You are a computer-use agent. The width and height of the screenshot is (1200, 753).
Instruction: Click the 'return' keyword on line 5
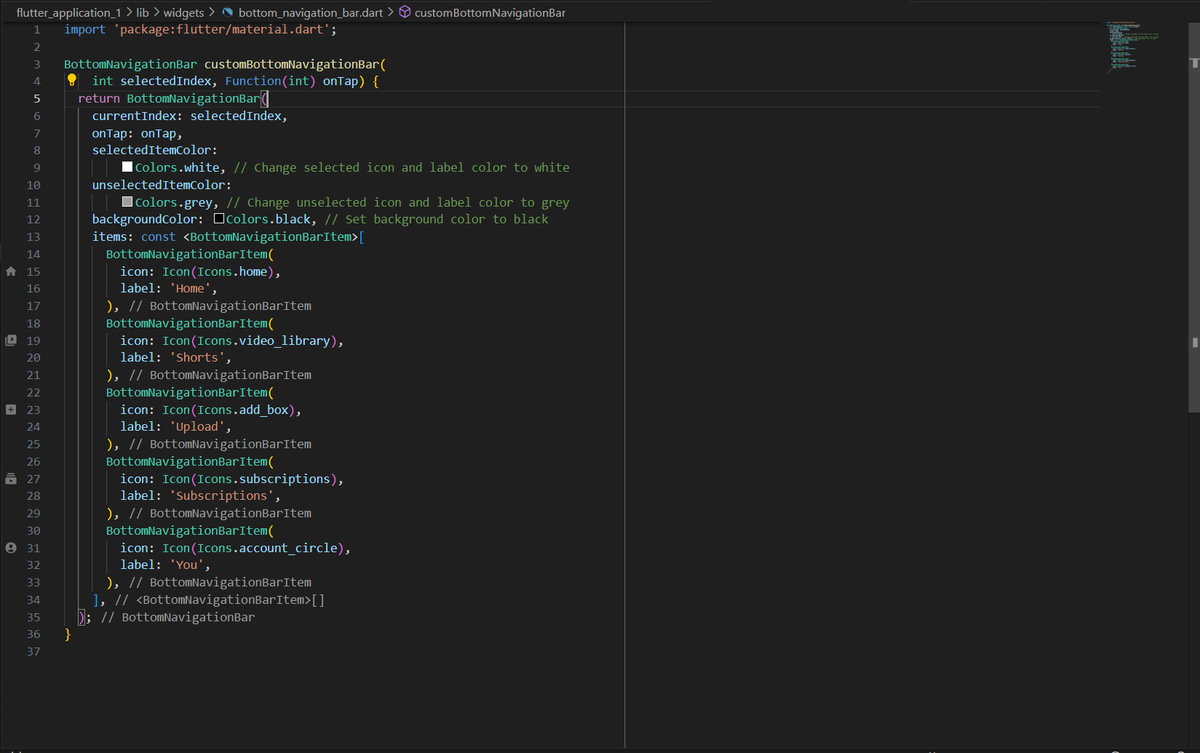(99, 98)
